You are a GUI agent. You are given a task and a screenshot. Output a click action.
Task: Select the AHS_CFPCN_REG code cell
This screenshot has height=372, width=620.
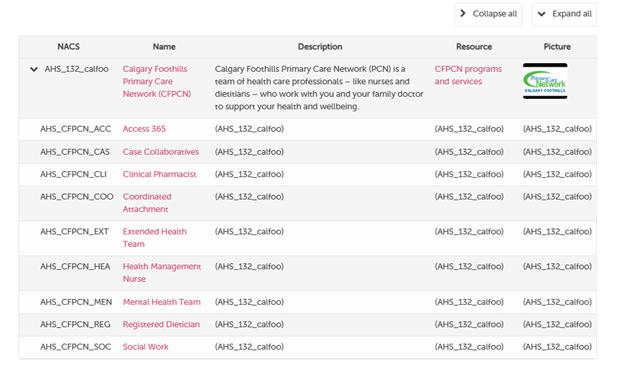click(x=75, y=325)
